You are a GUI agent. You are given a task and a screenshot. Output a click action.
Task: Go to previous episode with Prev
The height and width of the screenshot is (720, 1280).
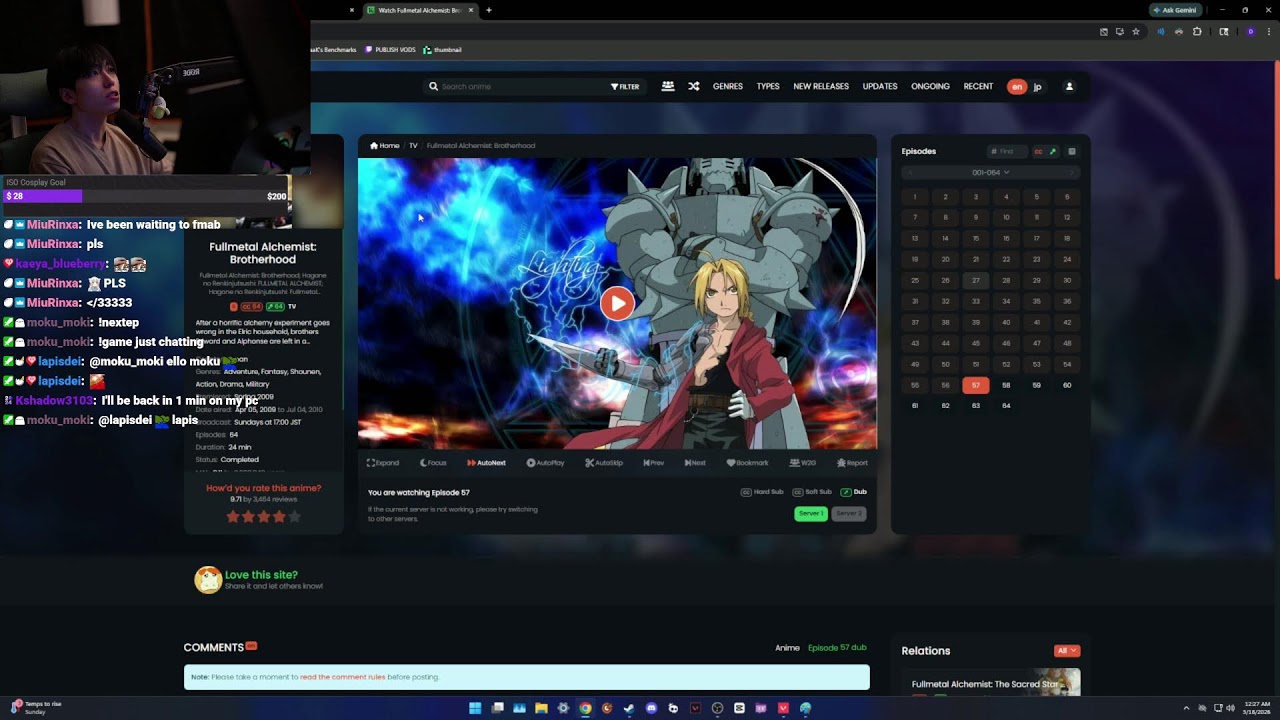pos(654,463)
